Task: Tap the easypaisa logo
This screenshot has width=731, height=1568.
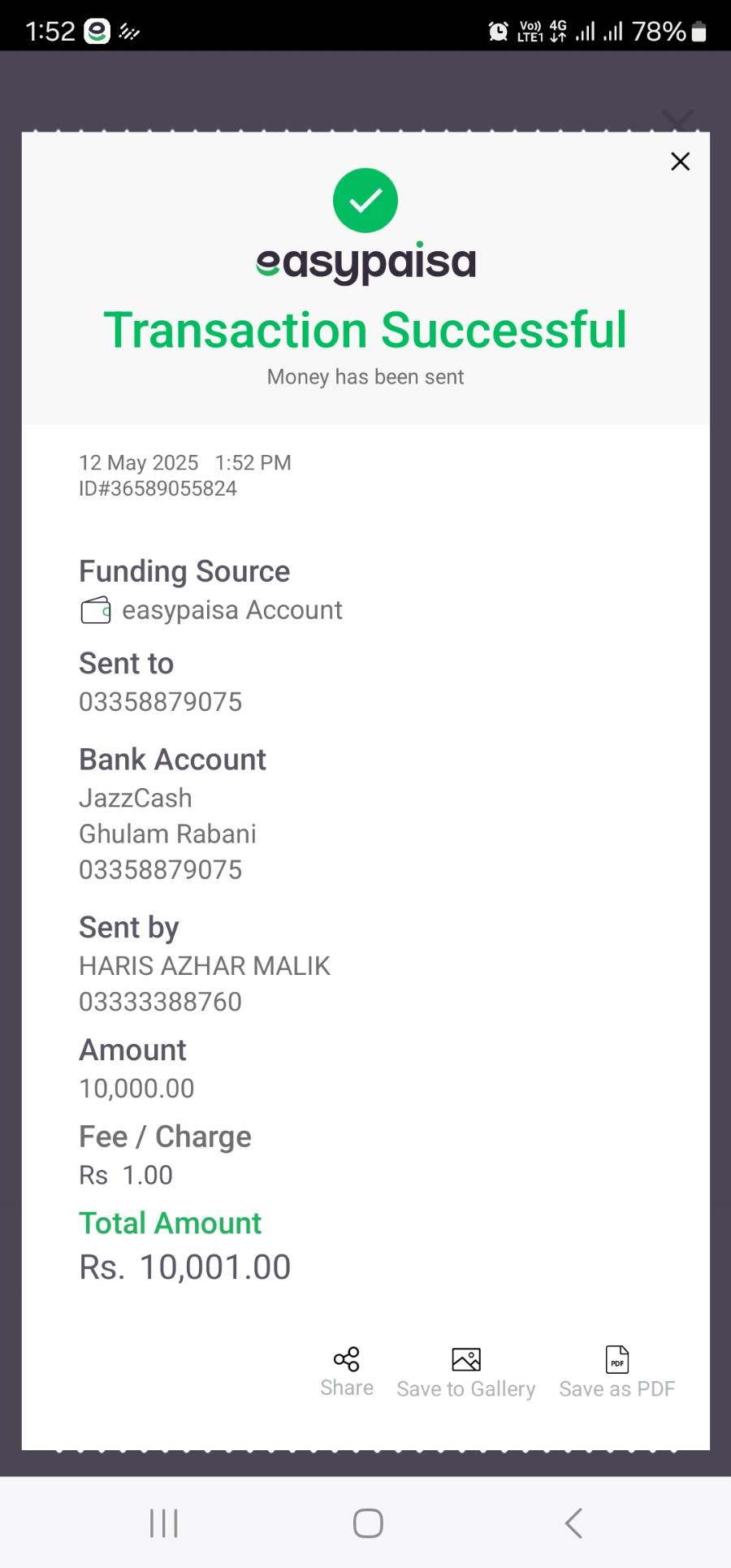Action: pyautogui.click(x=365, y=262)
